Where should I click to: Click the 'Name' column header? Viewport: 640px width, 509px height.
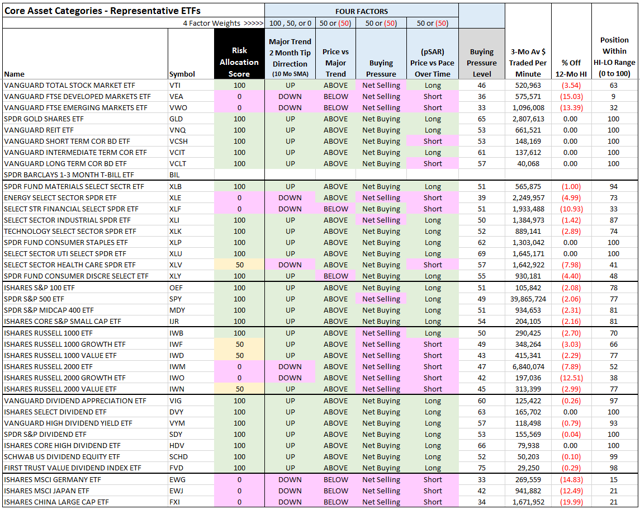pyautogui.click(x=14, y=74)
